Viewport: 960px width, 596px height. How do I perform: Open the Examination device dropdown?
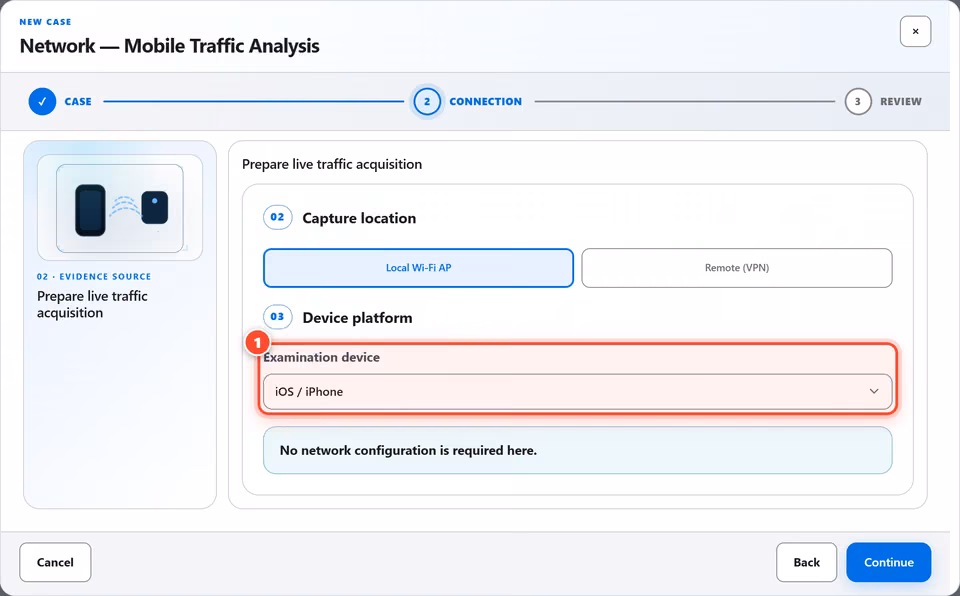click(x=577, y=391)
